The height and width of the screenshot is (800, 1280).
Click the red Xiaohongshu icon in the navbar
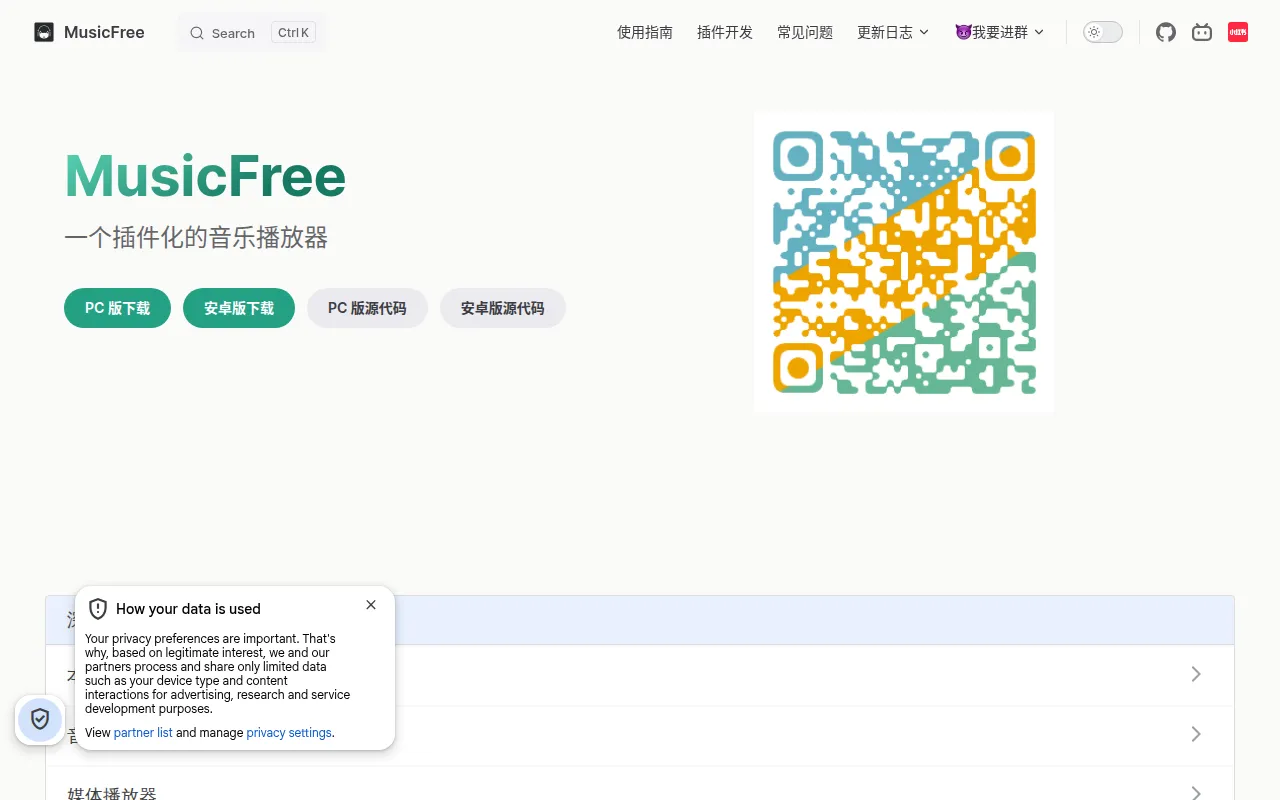pos(1238,33)
